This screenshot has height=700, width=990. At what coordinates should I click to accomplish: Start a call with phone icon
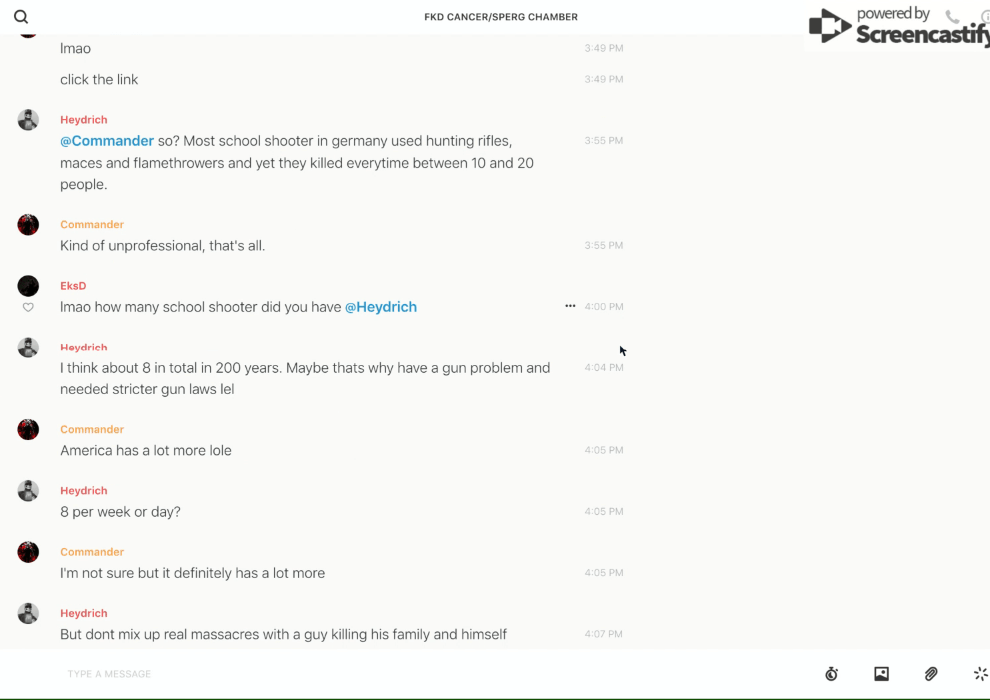tap(952, 17)
